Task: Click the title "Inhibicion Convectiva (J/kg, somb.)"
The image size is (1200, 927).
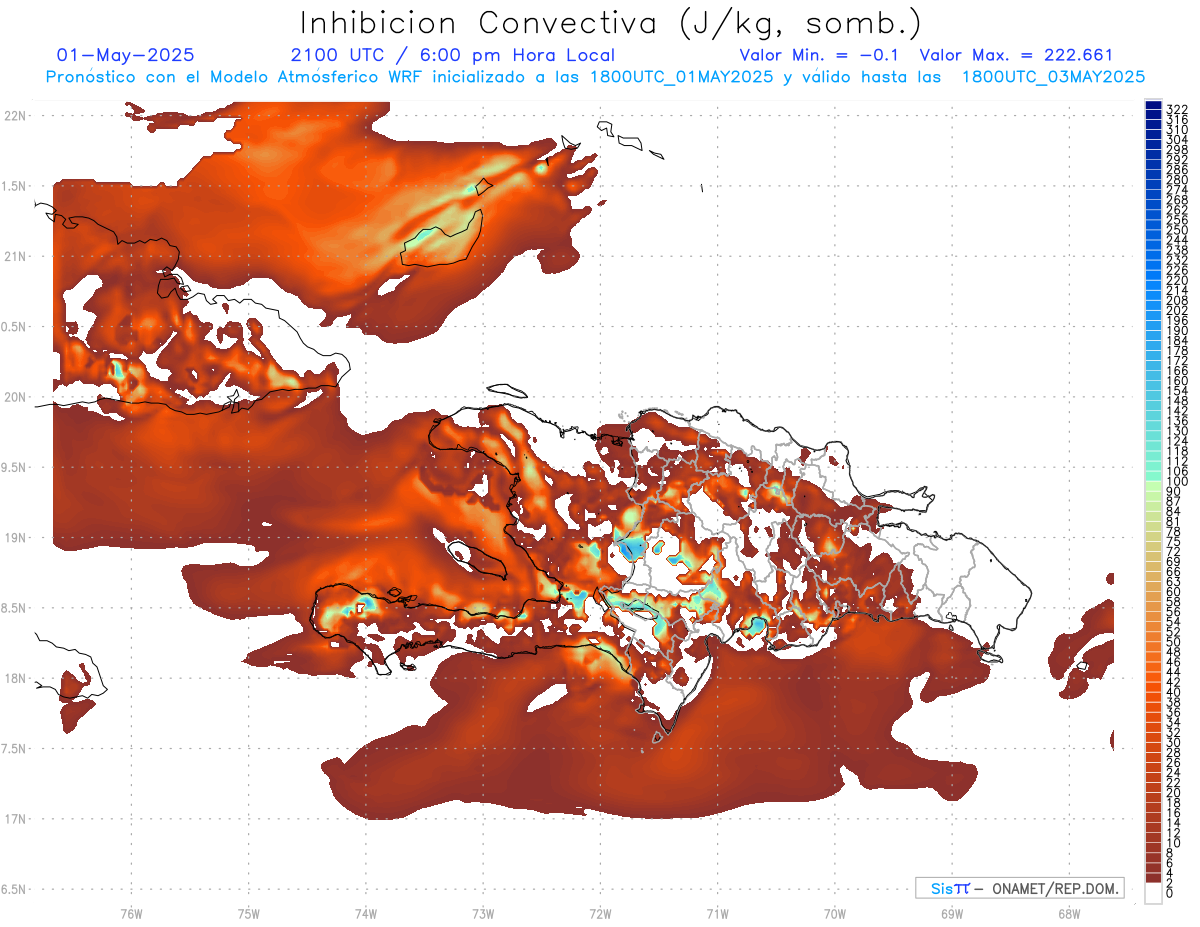Action: point(611,23)
